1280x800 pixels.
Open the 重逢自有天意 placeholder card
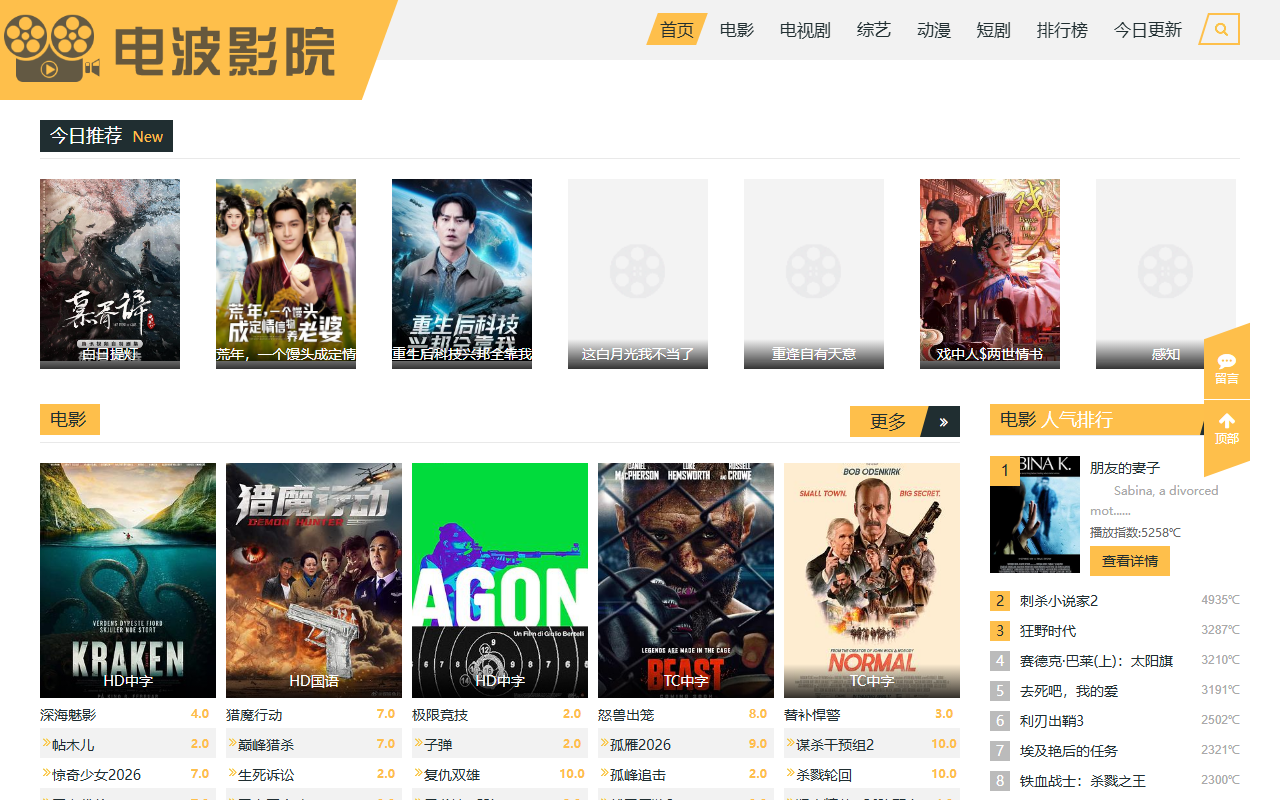[814, 274]
